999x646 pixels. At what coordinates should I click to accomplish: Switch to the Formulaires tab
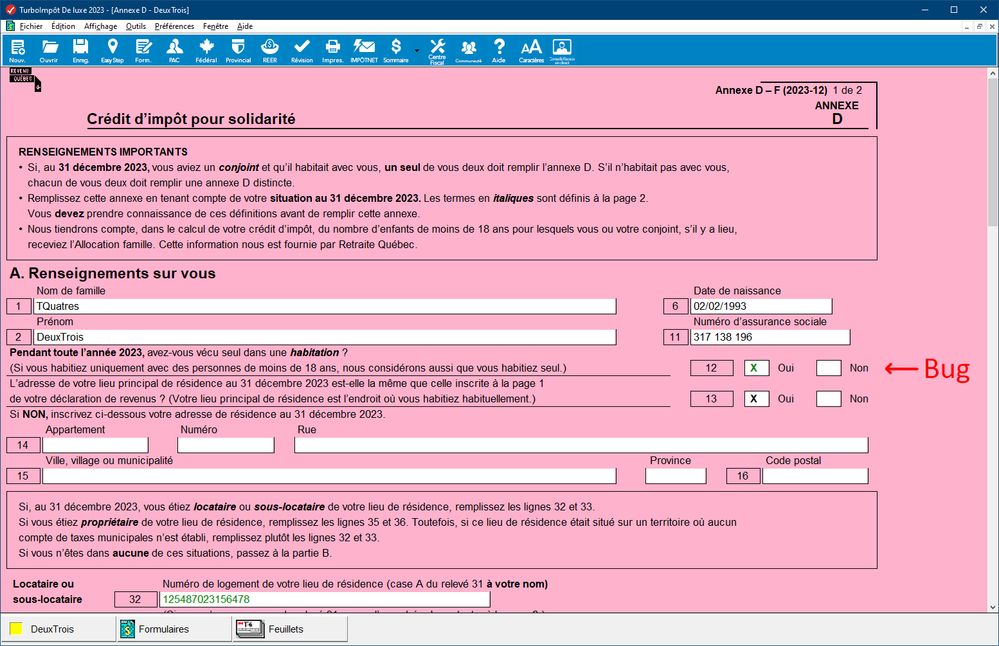click(x=174, y=629)
